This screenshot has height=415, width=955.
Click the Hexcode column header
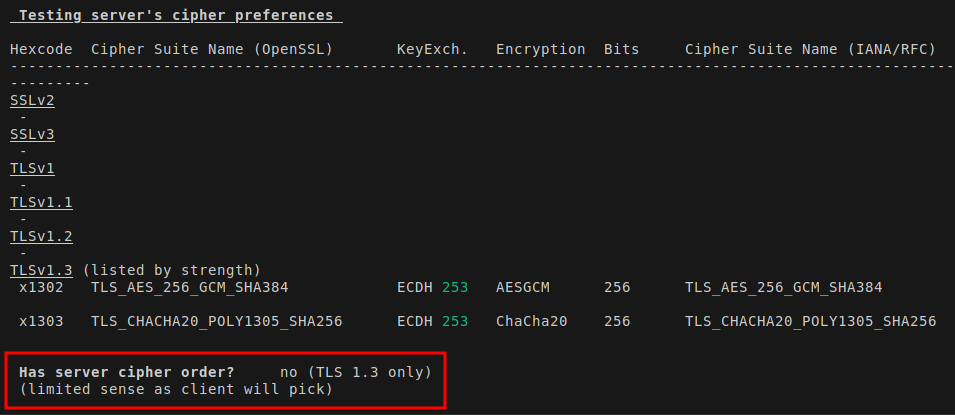click(42, 49)
